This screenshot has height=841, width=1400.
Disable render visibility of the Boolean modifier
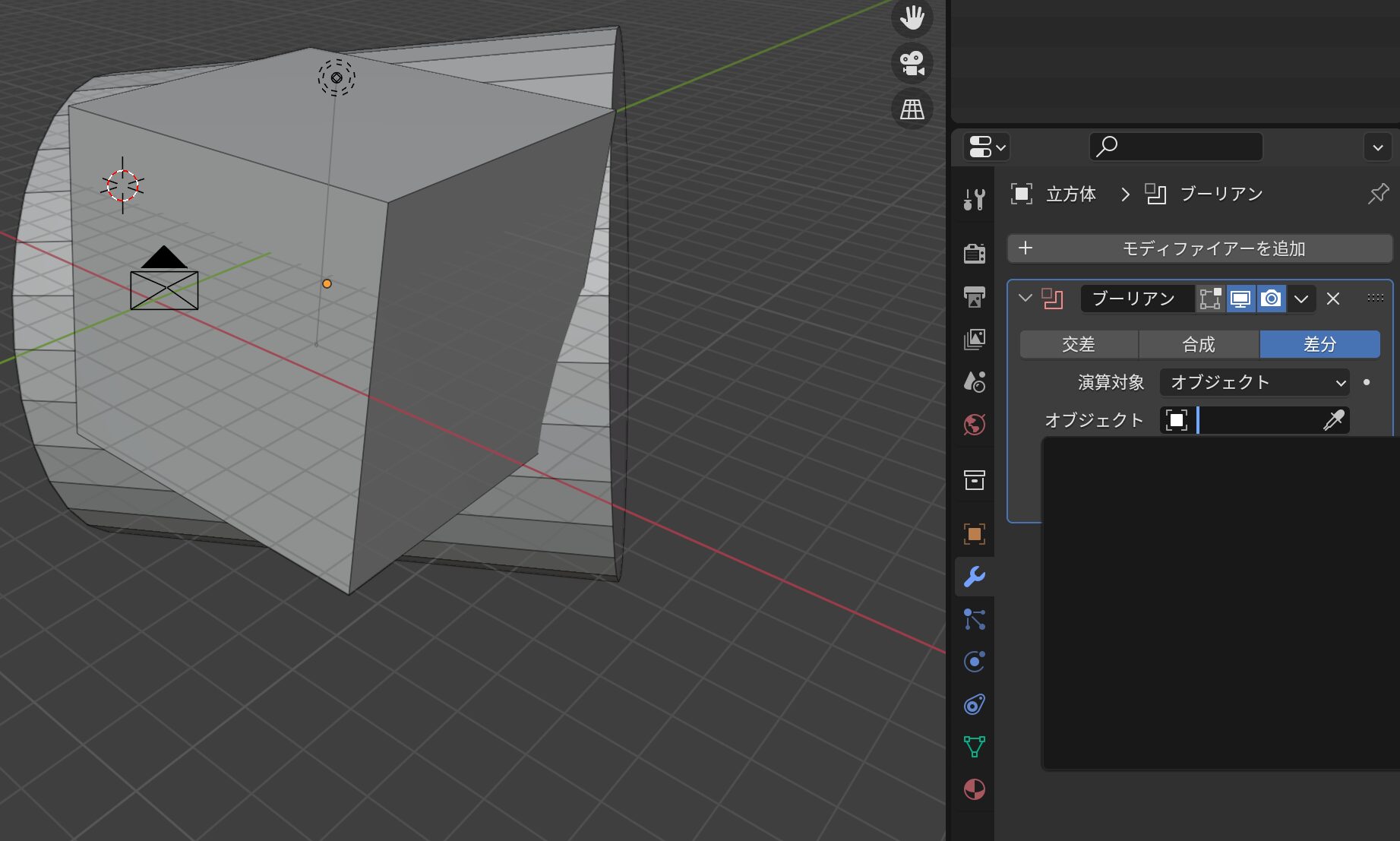click(1271, 299)
